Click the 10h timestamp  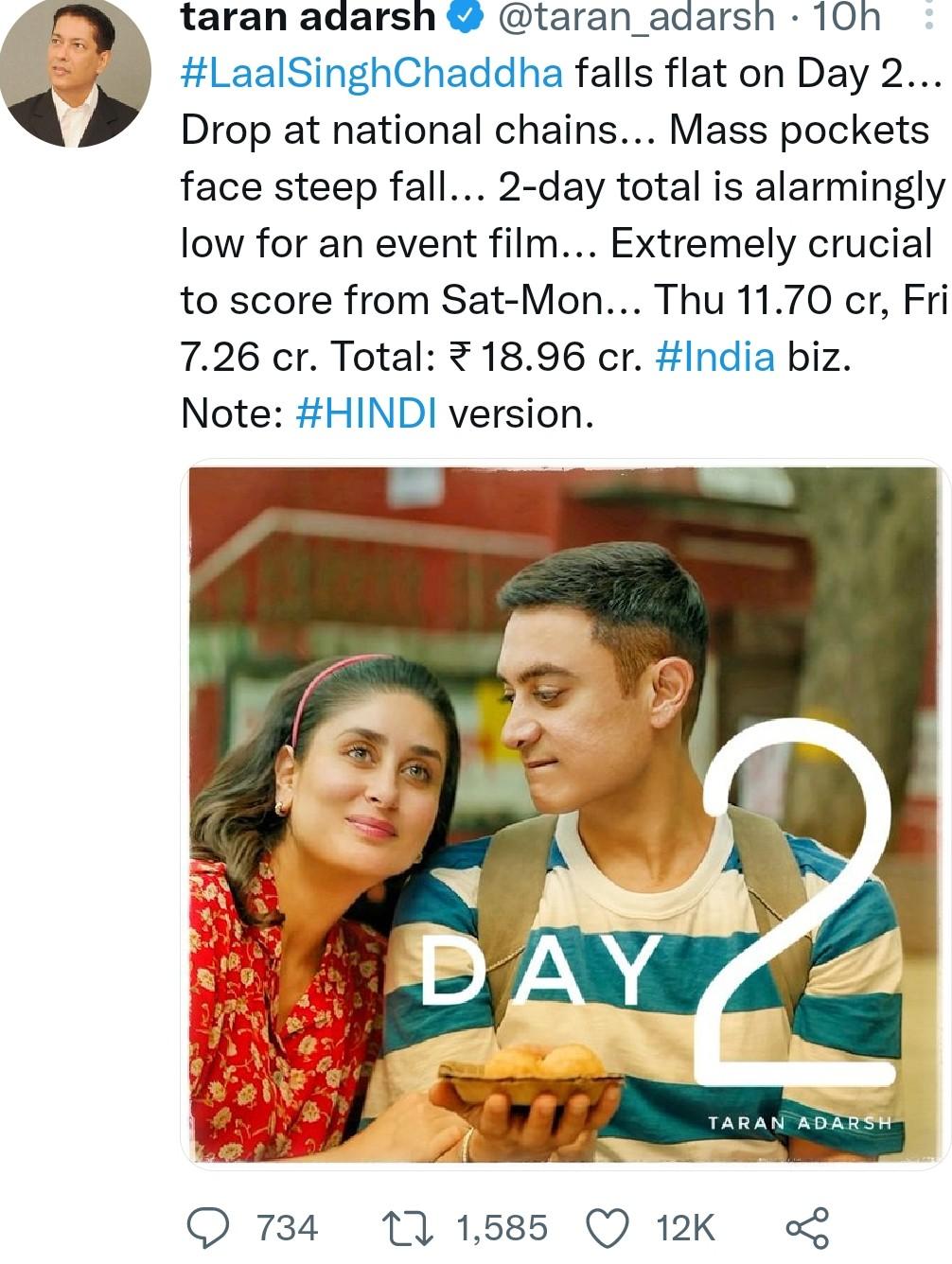click(x=847, y=16)
